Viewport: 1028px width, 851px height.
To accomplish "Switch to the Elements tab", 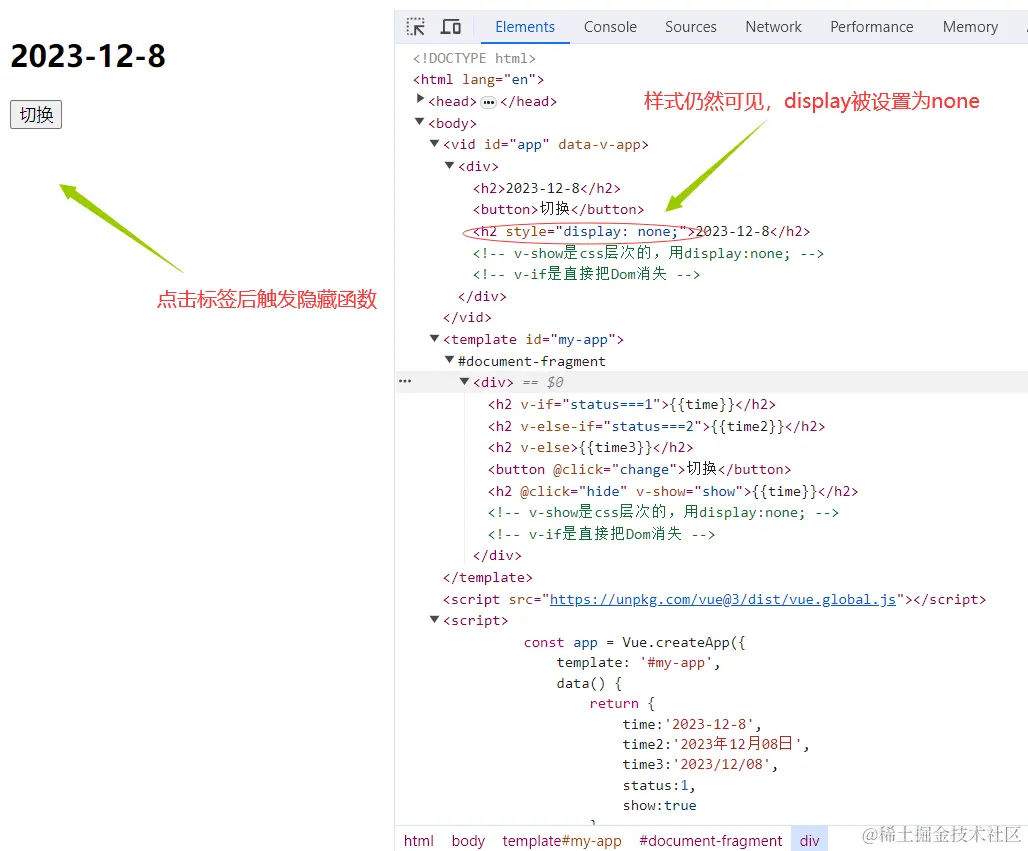I will pos(524,27).
